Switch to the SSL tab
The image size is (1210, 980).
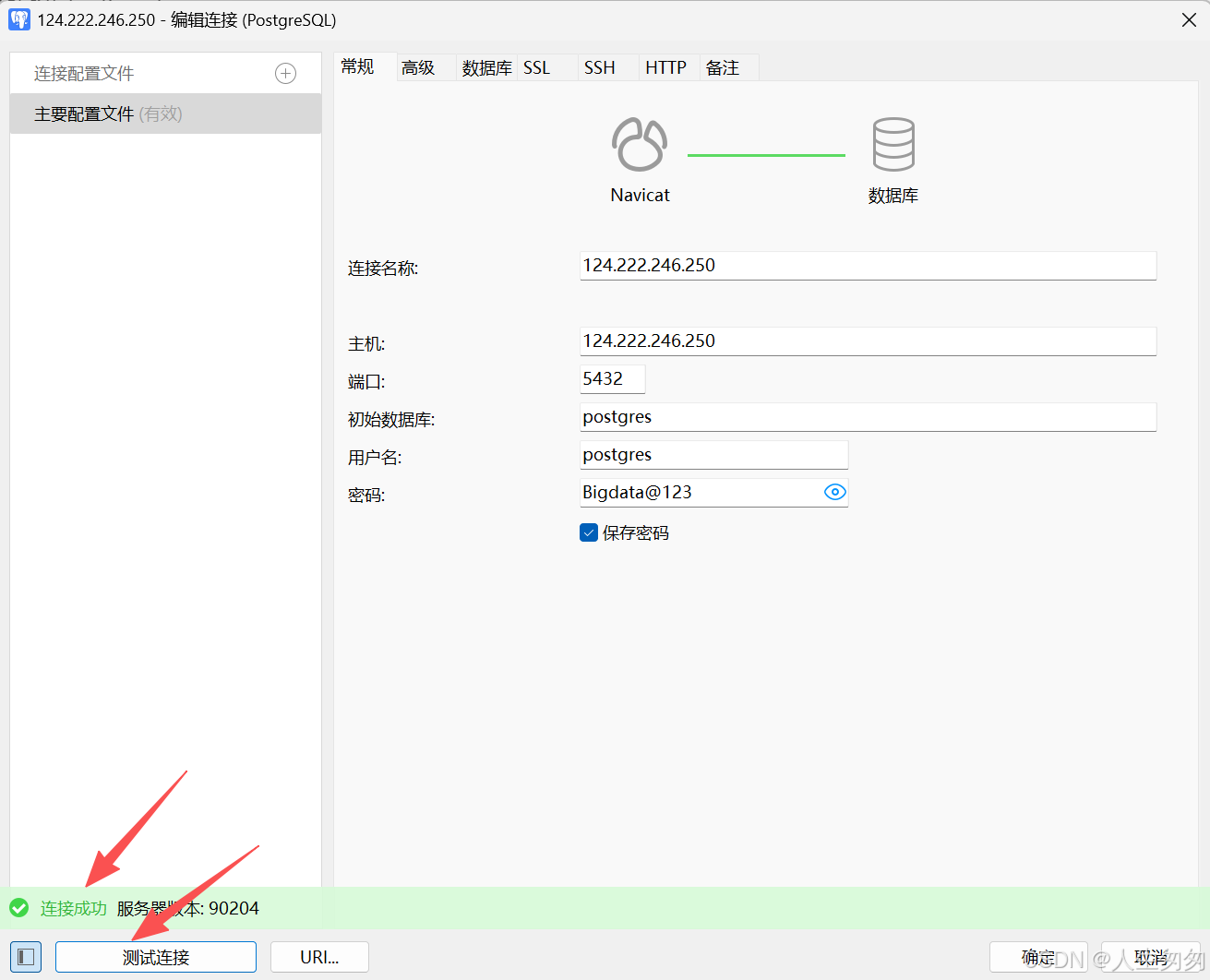[x=546, y=67]
